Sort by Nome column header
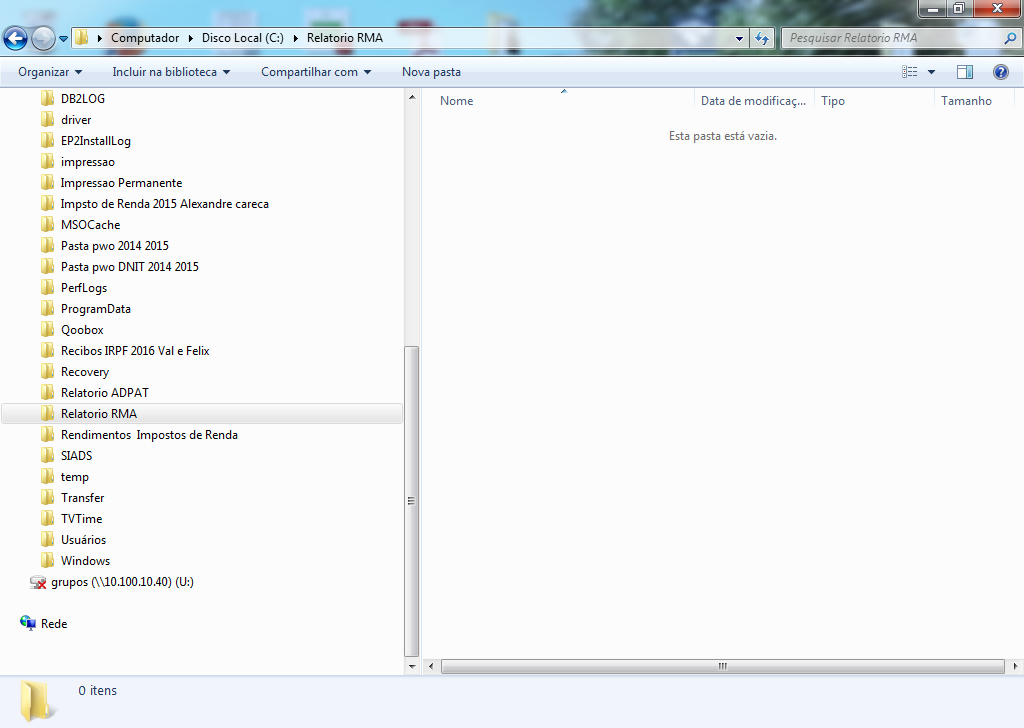The image size is (1024, 728). click(x=456, y=101)
